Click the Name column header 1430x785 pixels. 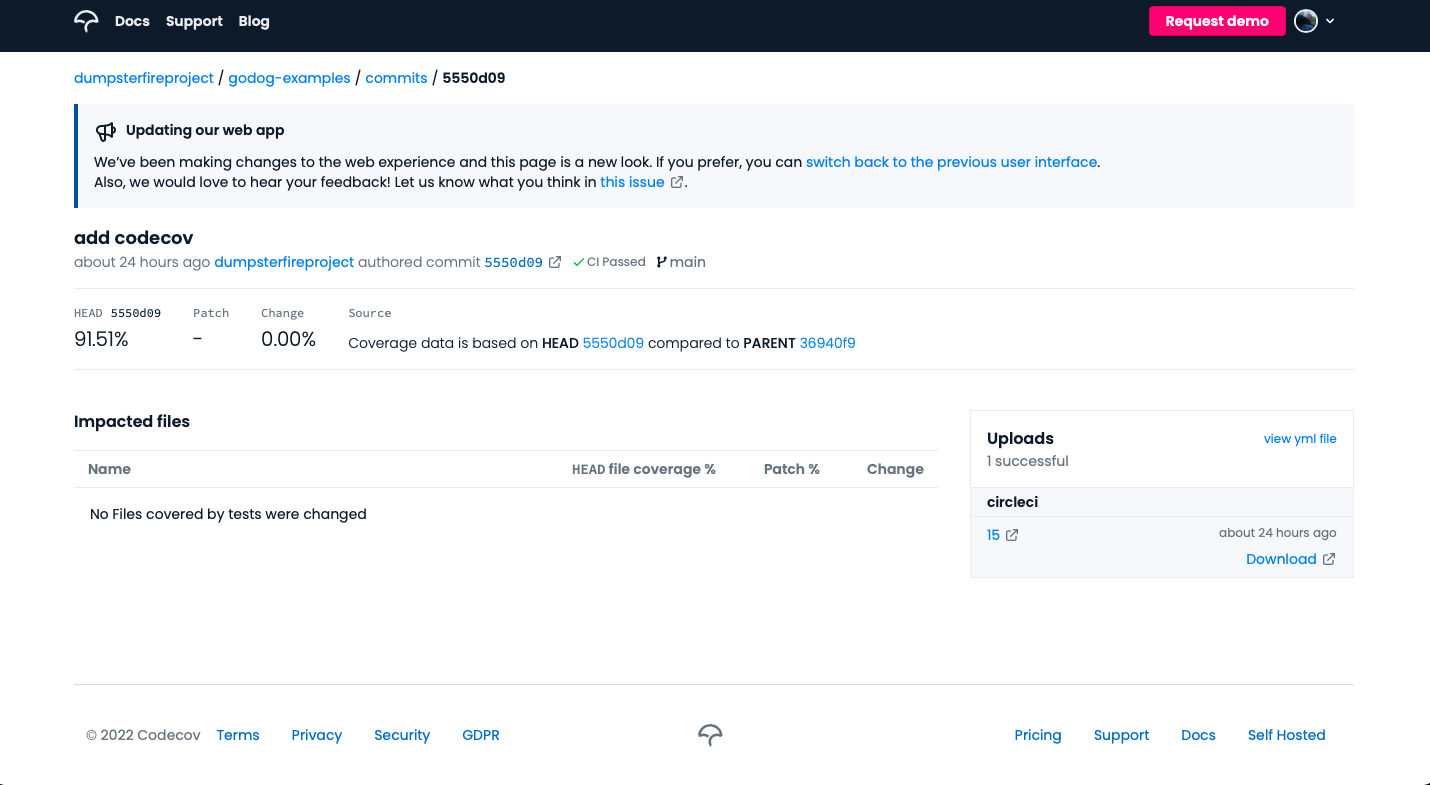coord(109,469)
